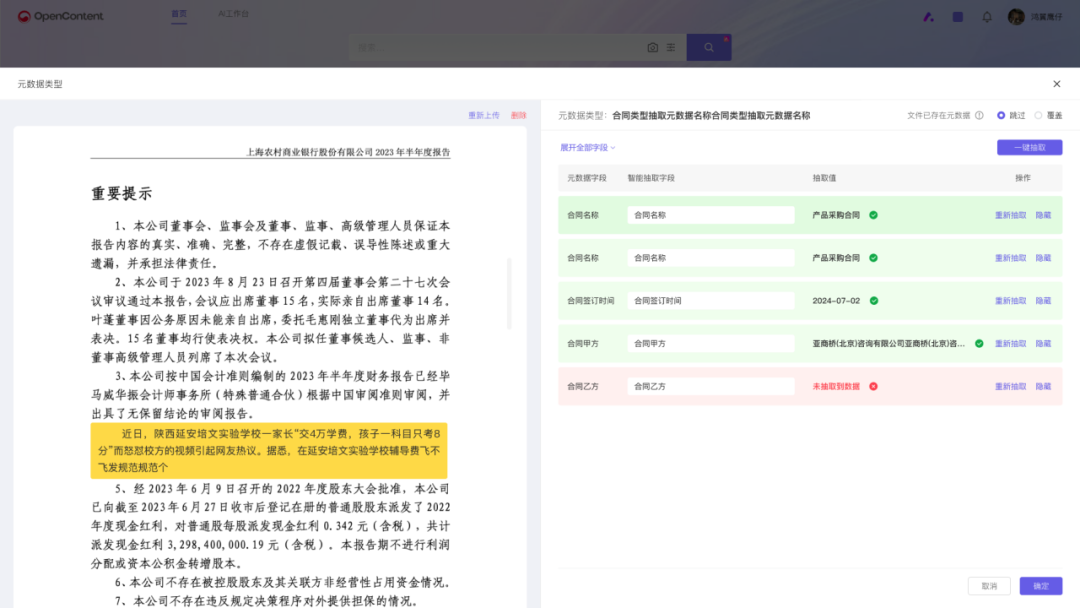Image resolution: width=1080 pixels, height=608 pixels.
Task: Hide the 合同甲方 field row
Action: pyautogui.click(x=1043, y=344)
